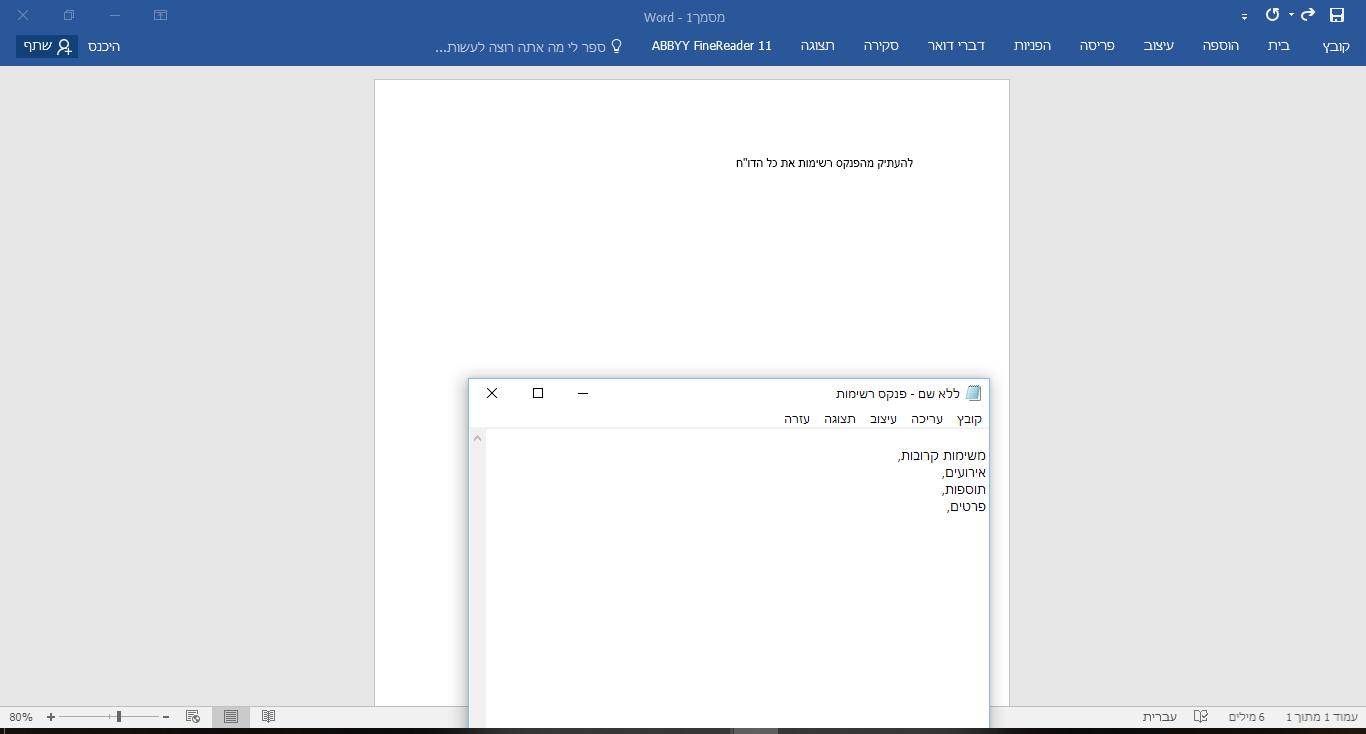
Task: Open the Ribbon Display Options button
Action: pyautogui.click(x=161, y=15)
